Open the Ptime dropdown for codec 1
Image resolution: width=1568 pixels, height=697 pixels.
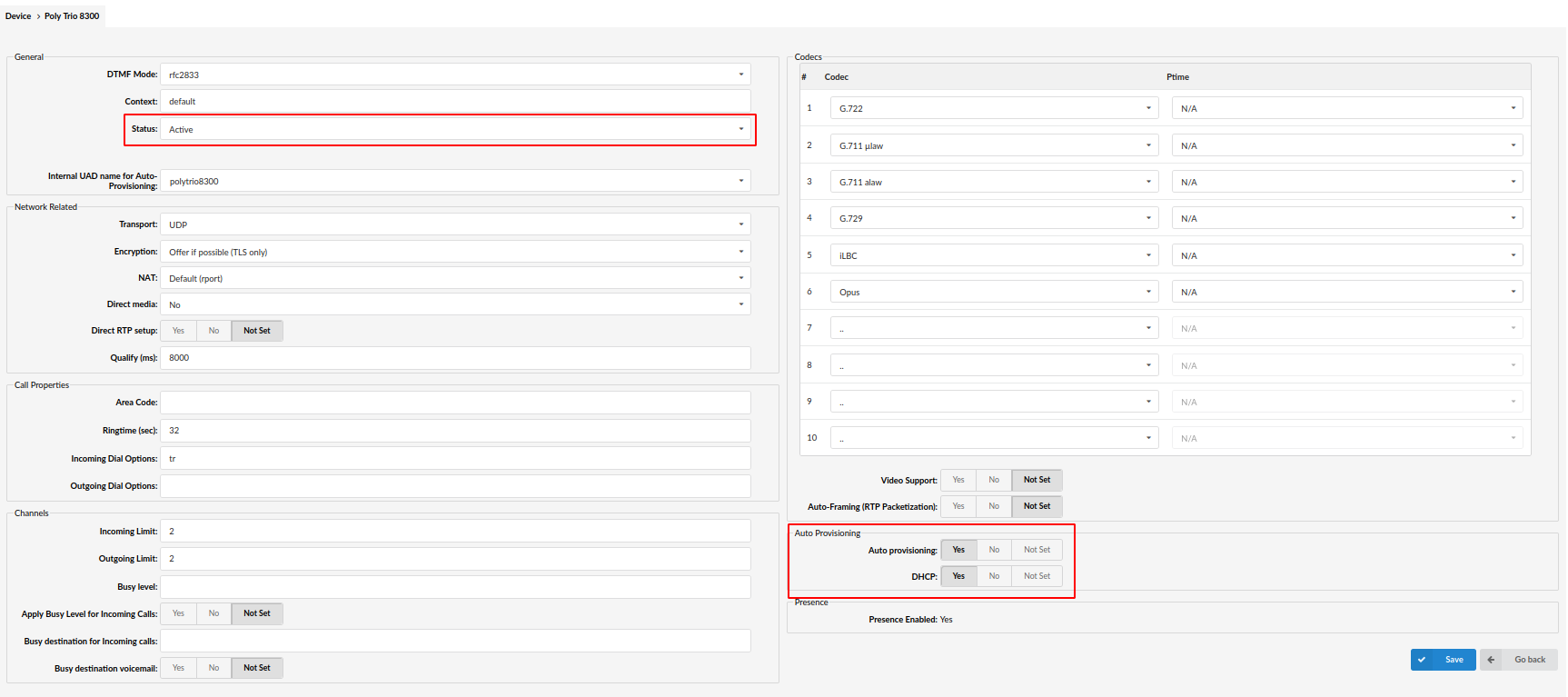[x=1347, y=108]
